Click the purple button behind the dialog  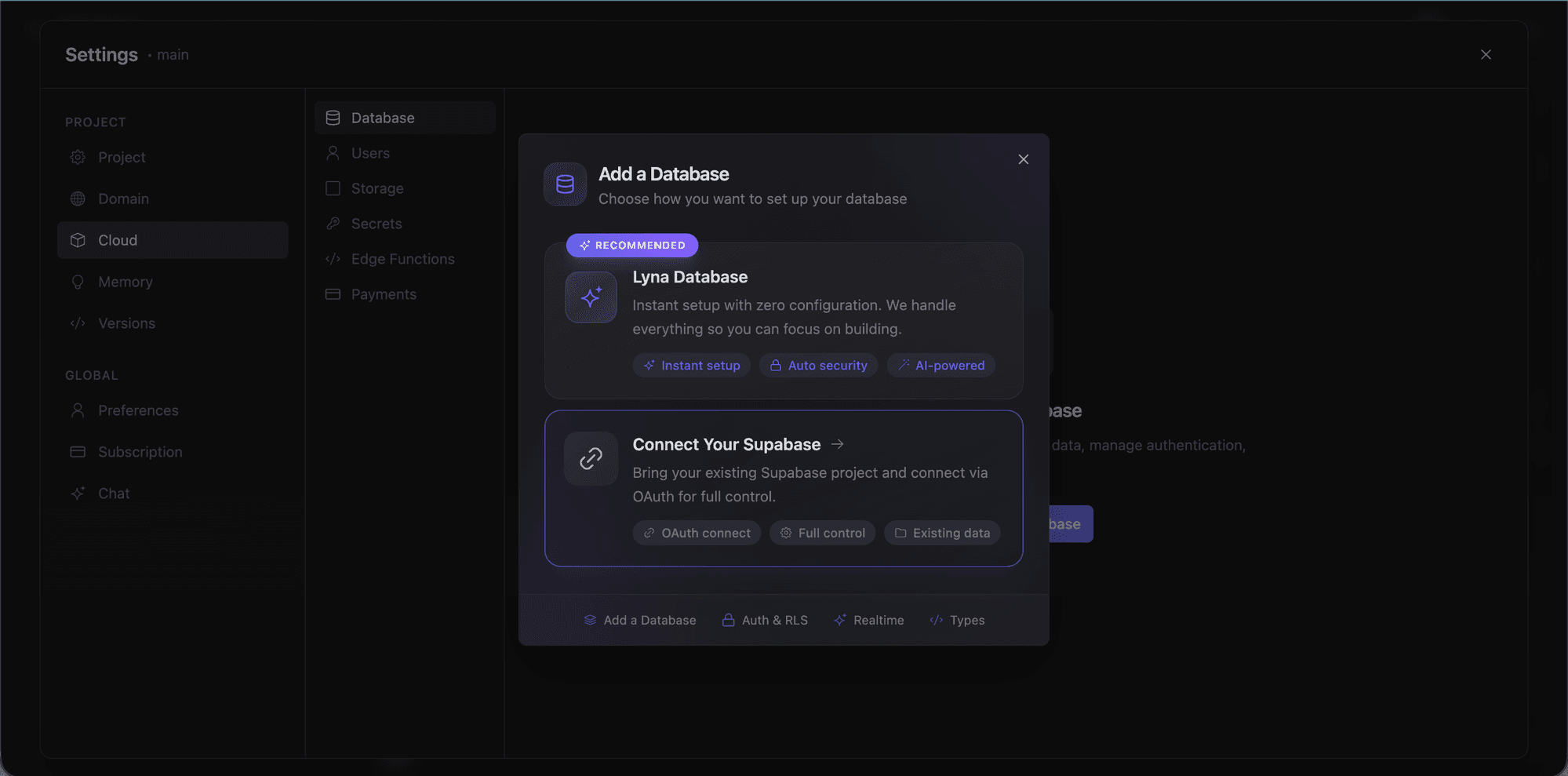coord(1071,524)
